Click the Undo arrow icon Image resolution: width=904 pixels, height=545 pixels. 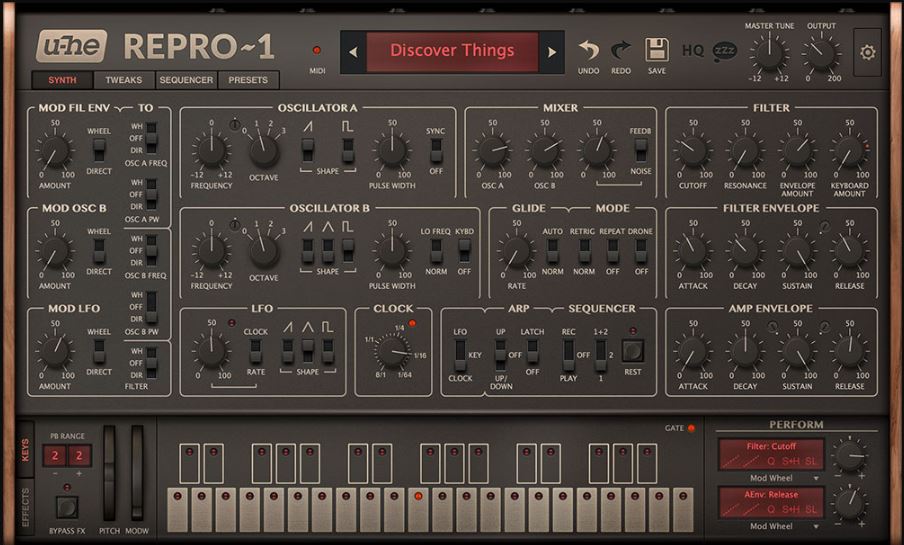click(x=588, y=50)
